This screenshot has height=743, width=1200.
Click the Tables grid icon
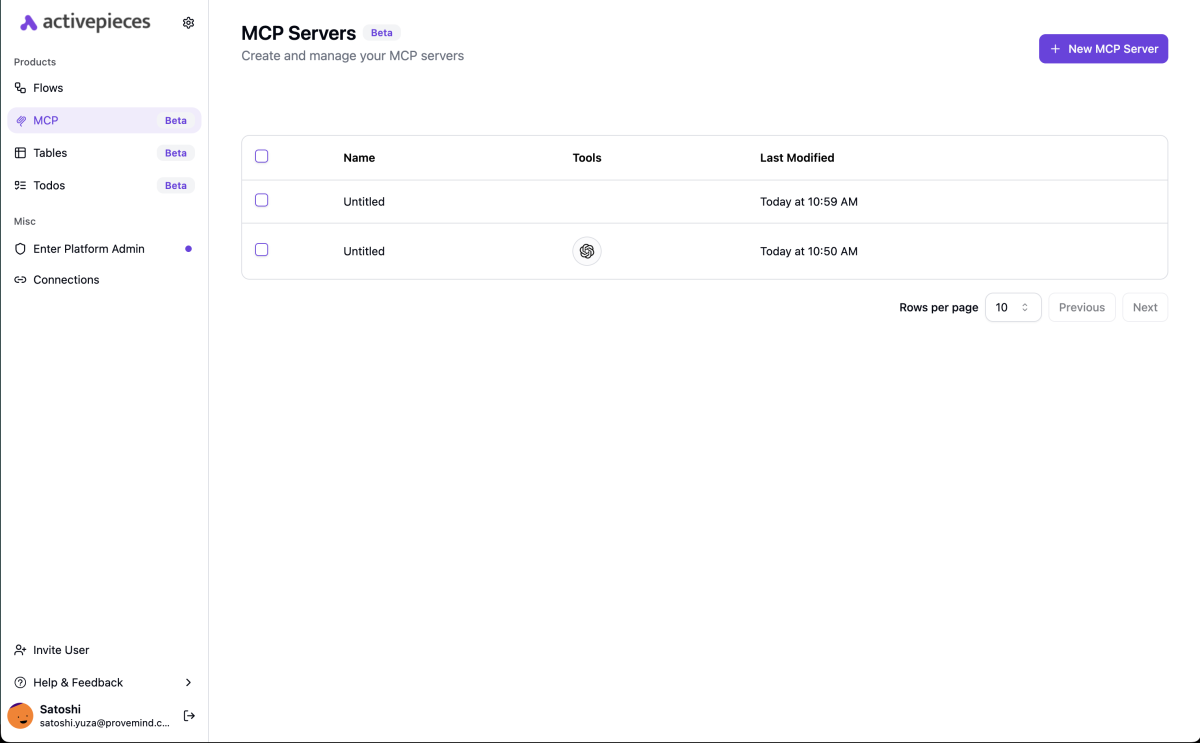[x=20, y=153]
